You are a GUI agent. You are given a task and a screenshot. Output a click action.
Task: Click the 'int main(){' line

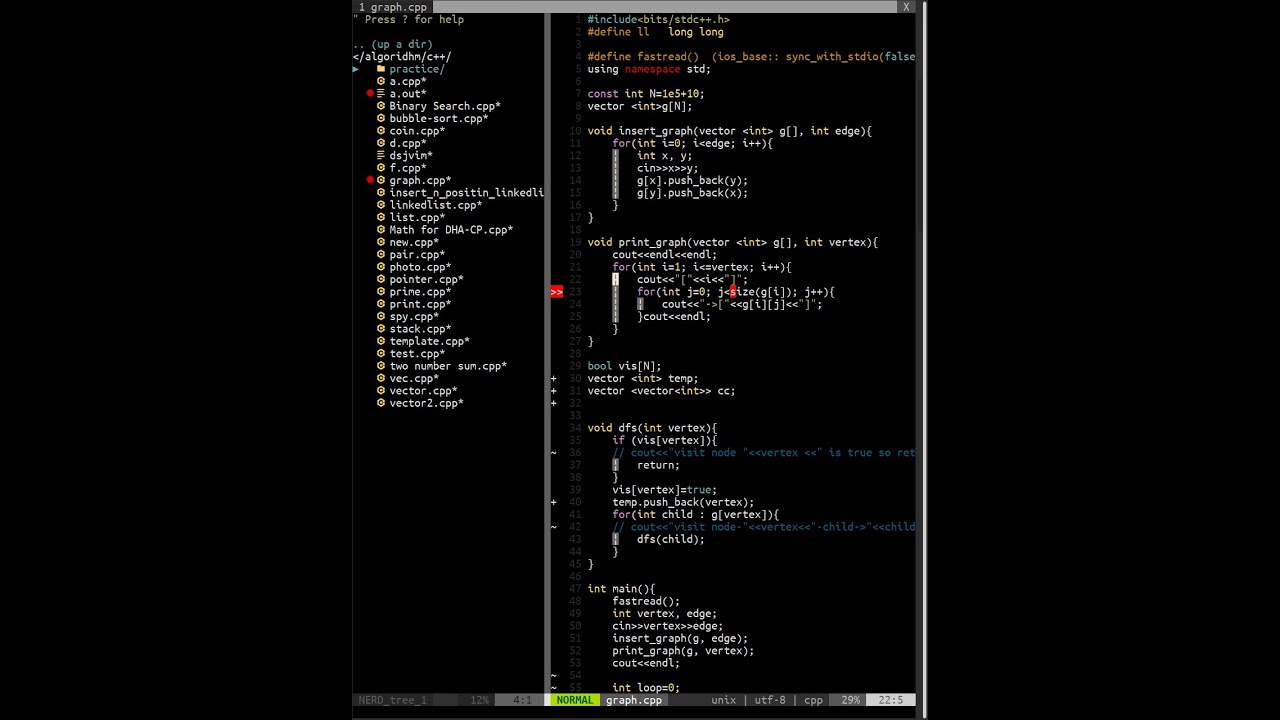coord(621,589)
